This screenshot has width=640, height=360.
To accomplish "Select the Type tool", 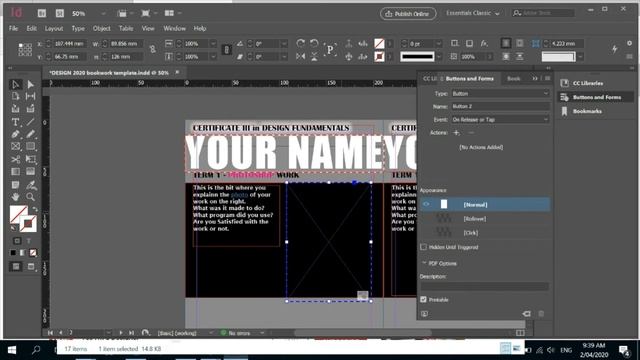I will coord(16,122).
